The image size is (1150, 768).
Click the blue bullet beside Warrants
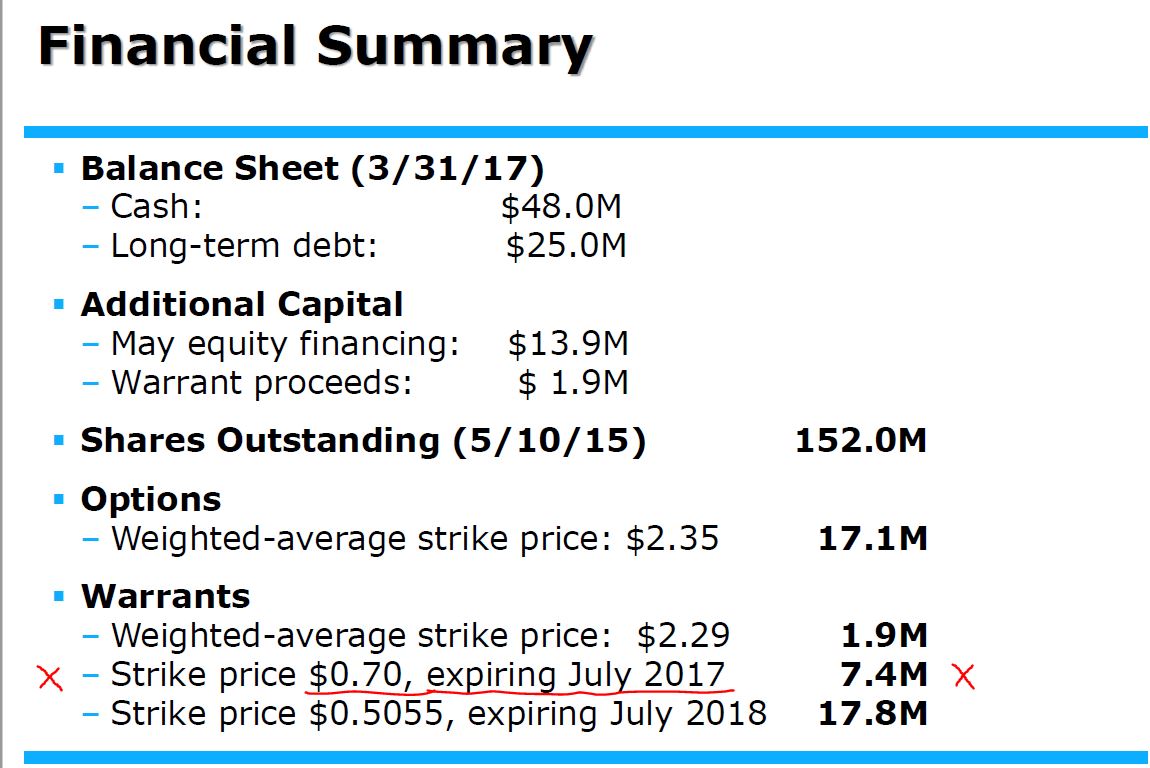[x=59, y=596]
